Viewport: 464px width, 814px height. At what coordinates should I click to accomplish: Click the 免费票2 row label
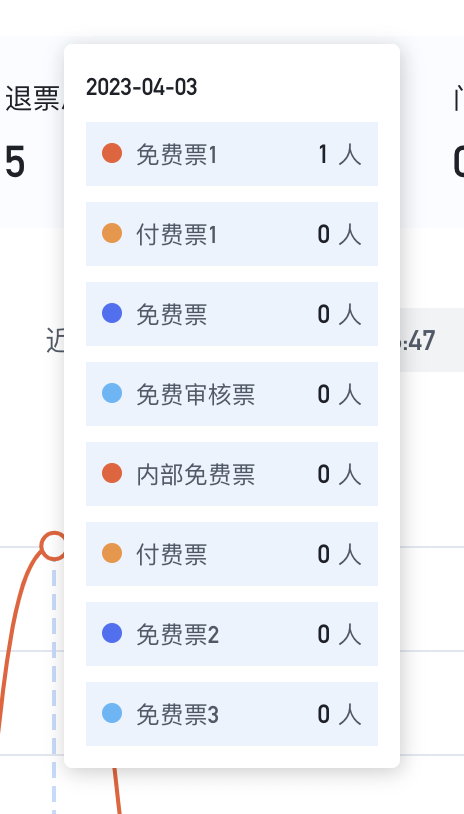tap(178, 634)
